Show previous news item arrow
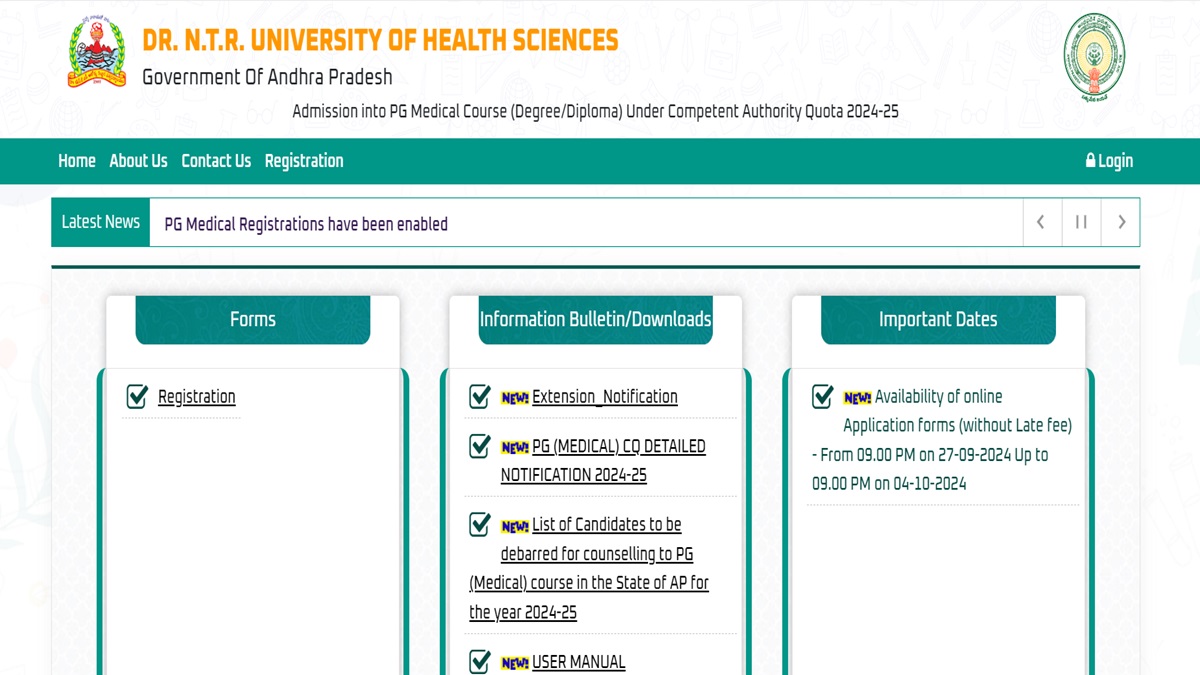The width and height of the screenshot is (1200, 675). coord(1041,222)
